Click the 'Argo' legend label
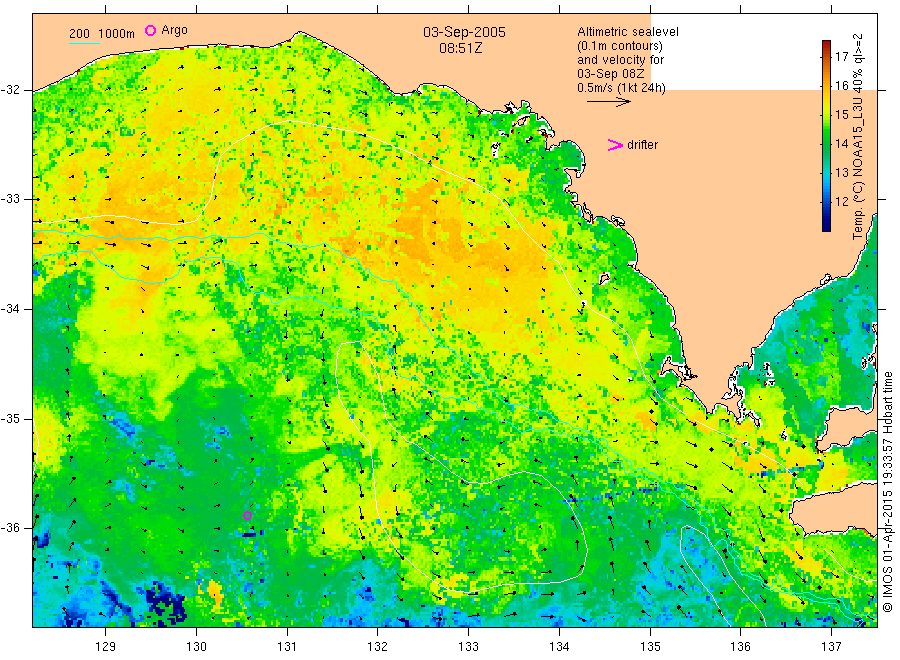Viewport: 900px width, 660px height. click(x=174, y=30)
